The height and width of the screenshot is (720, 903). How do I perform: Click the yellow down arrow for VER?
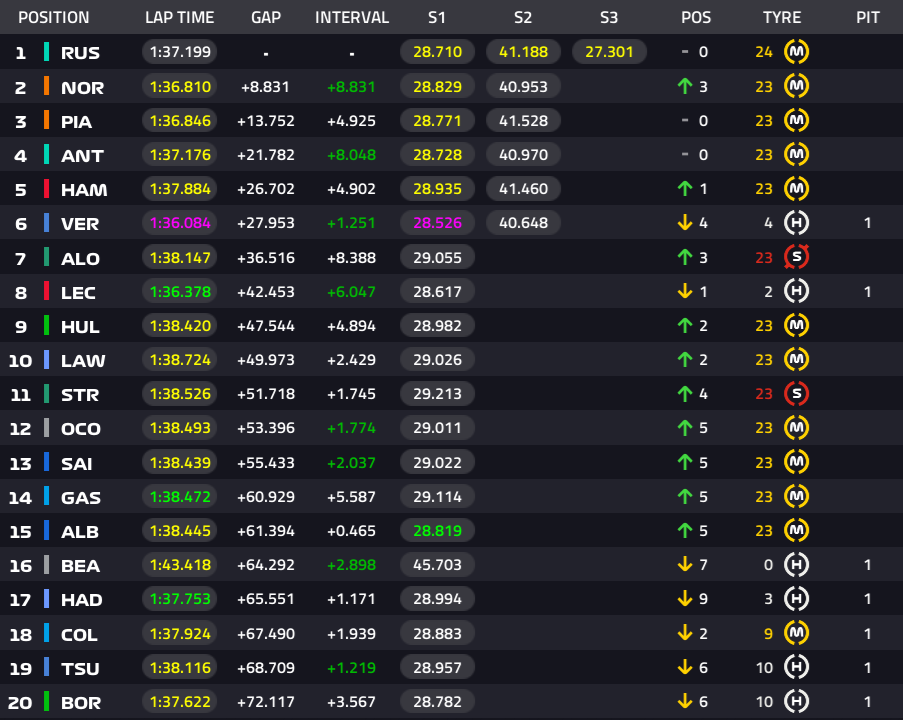click(x=685, y=222)
